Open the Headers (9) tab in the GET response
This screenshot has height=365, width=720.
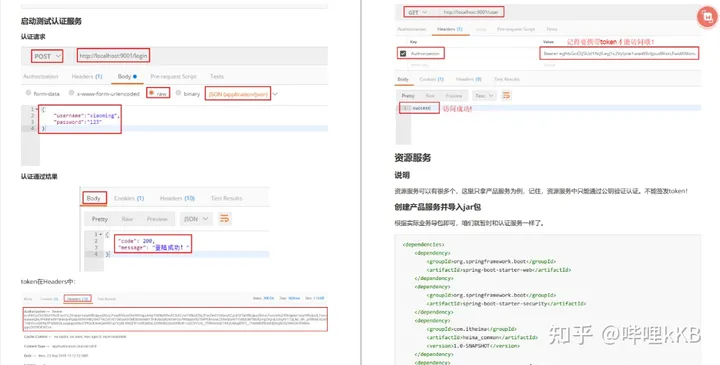click(468, 79)
